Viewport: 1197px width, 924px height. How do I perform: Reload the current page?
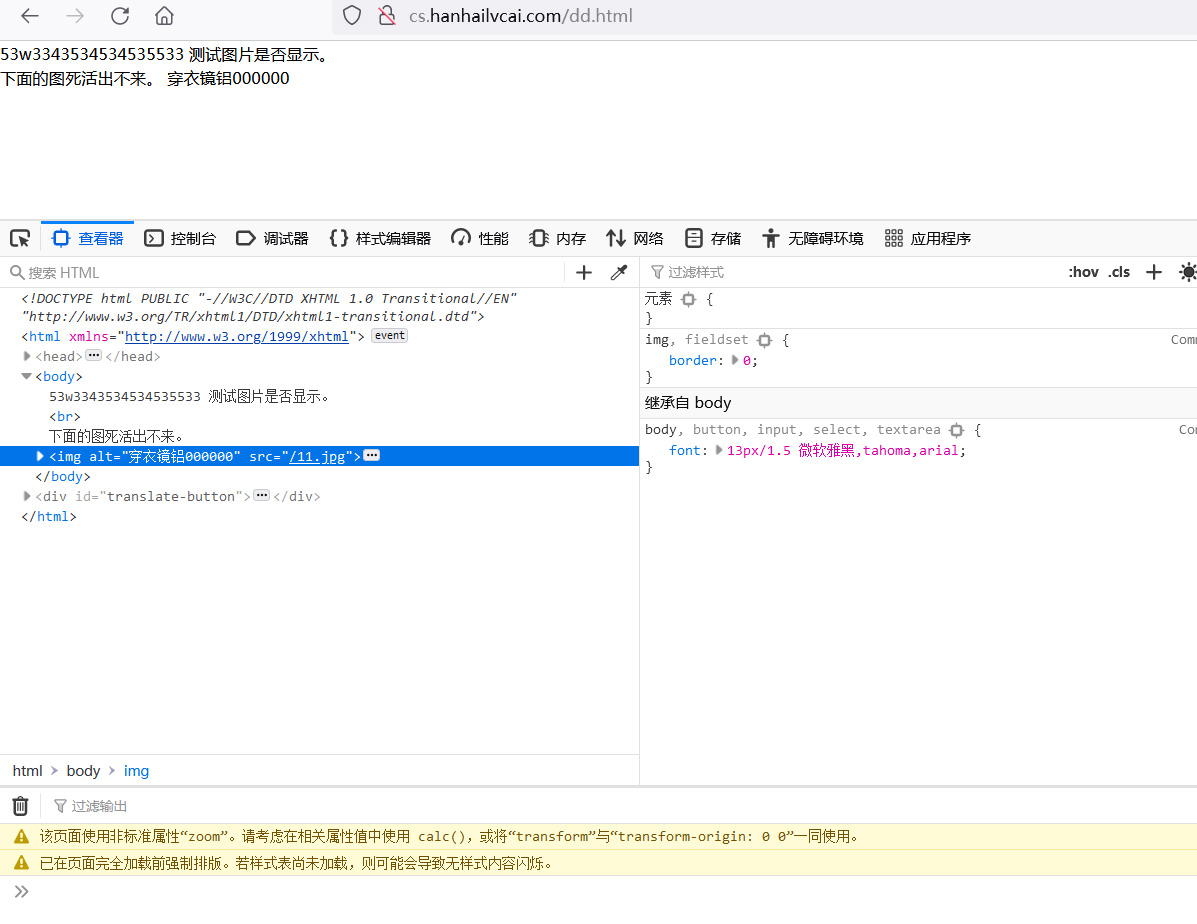[120, 16]
